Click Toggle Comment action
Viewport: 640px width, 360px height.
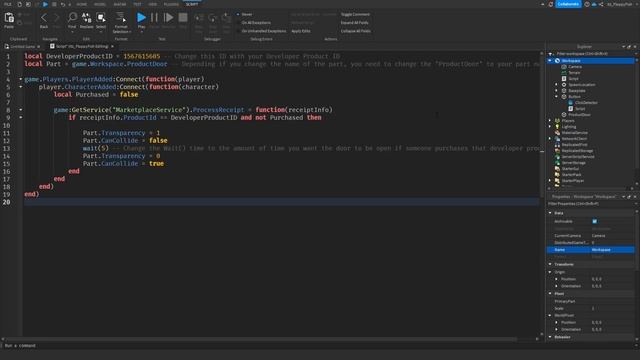[355, 14]
